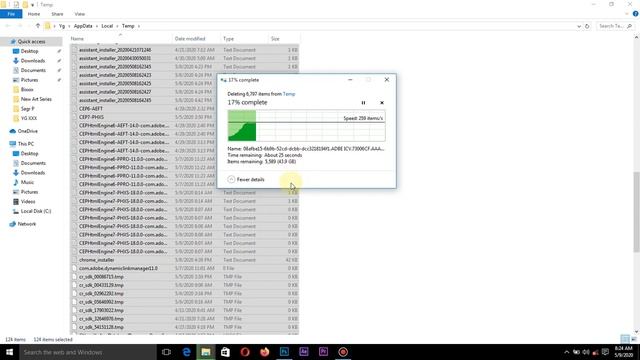Switch to File Explorer taskbar icon
Image resolution: width=640 pixels, height=360 pixels.
(x=206, y=352)
